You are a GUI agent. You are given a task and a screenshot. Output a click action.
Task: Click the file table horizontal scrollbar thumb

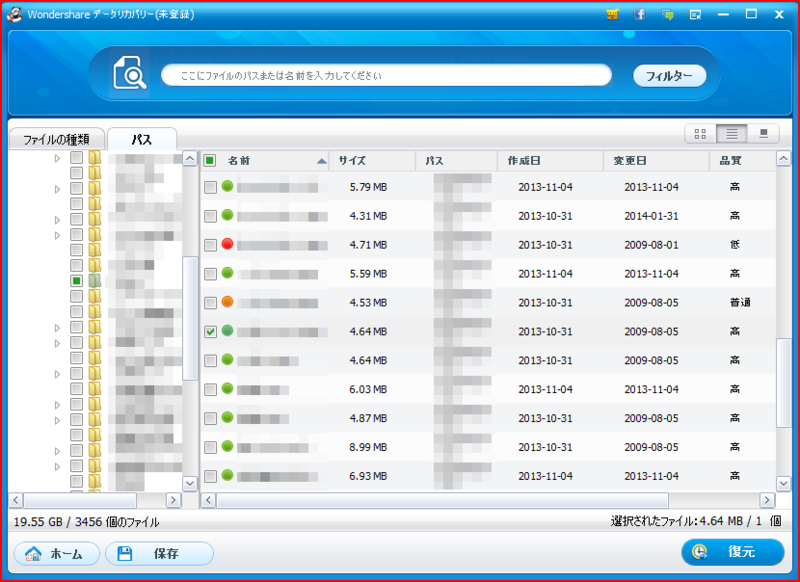pos(442,500)
